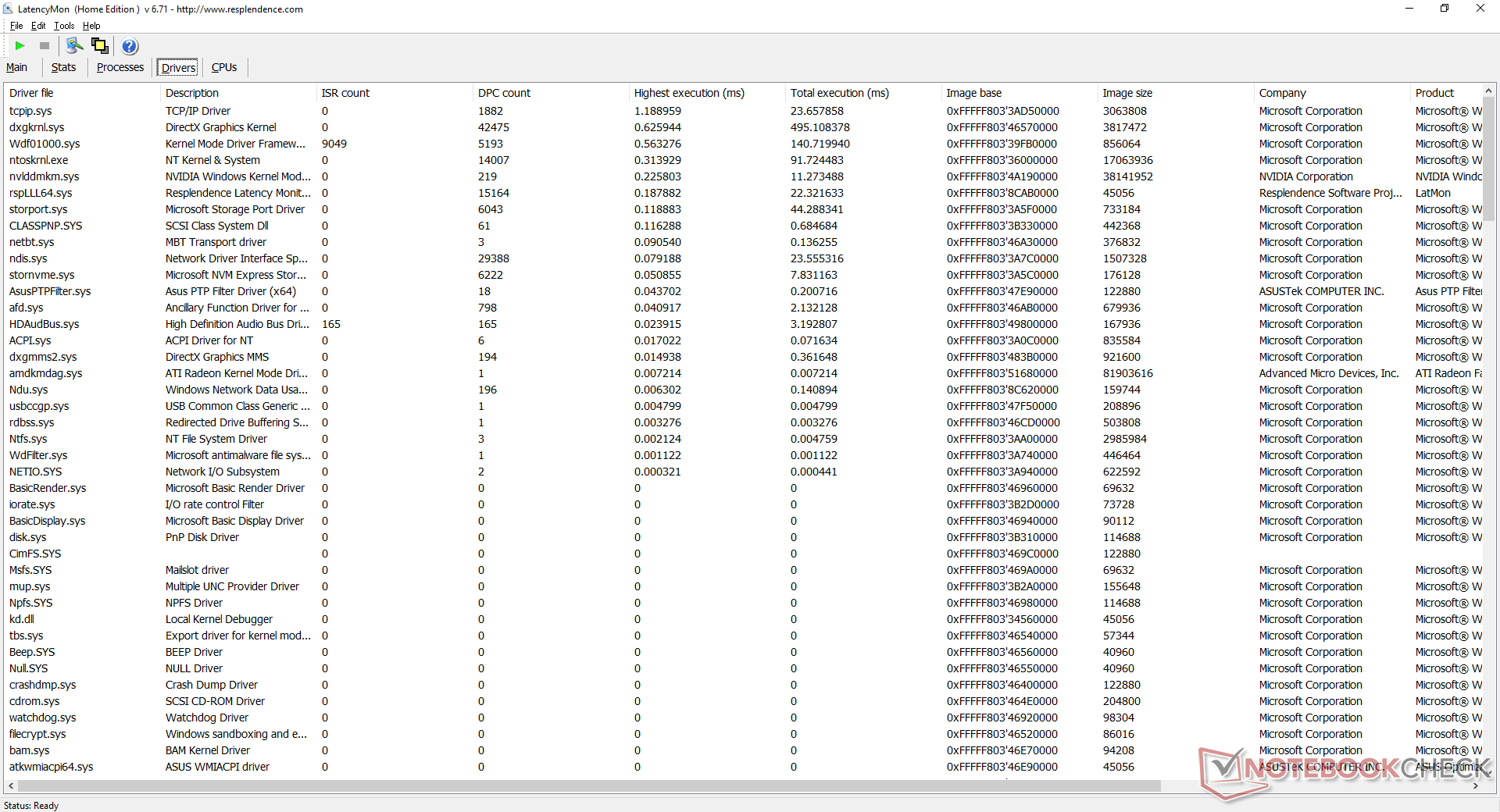Screen dimensions: 1500x812
Task: Sort by the Driver file column header
Action: 82,93
